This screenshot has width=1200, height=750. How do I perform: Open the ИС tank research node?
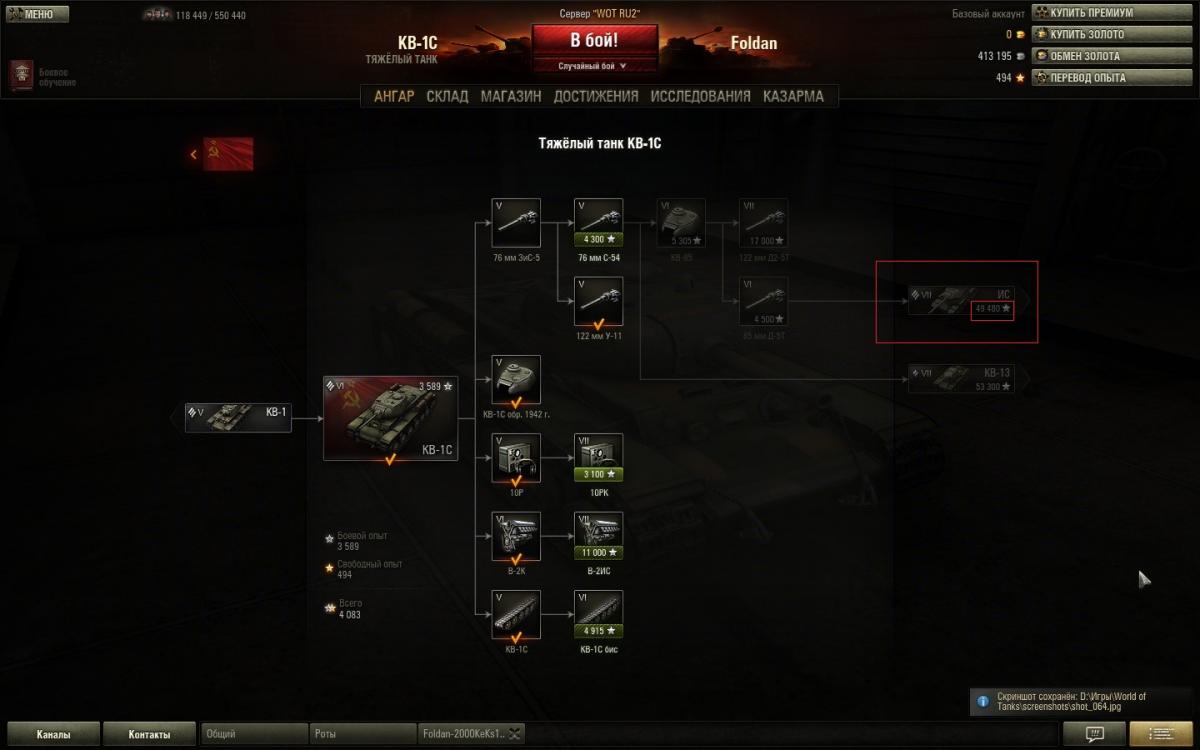click(961, 301)
